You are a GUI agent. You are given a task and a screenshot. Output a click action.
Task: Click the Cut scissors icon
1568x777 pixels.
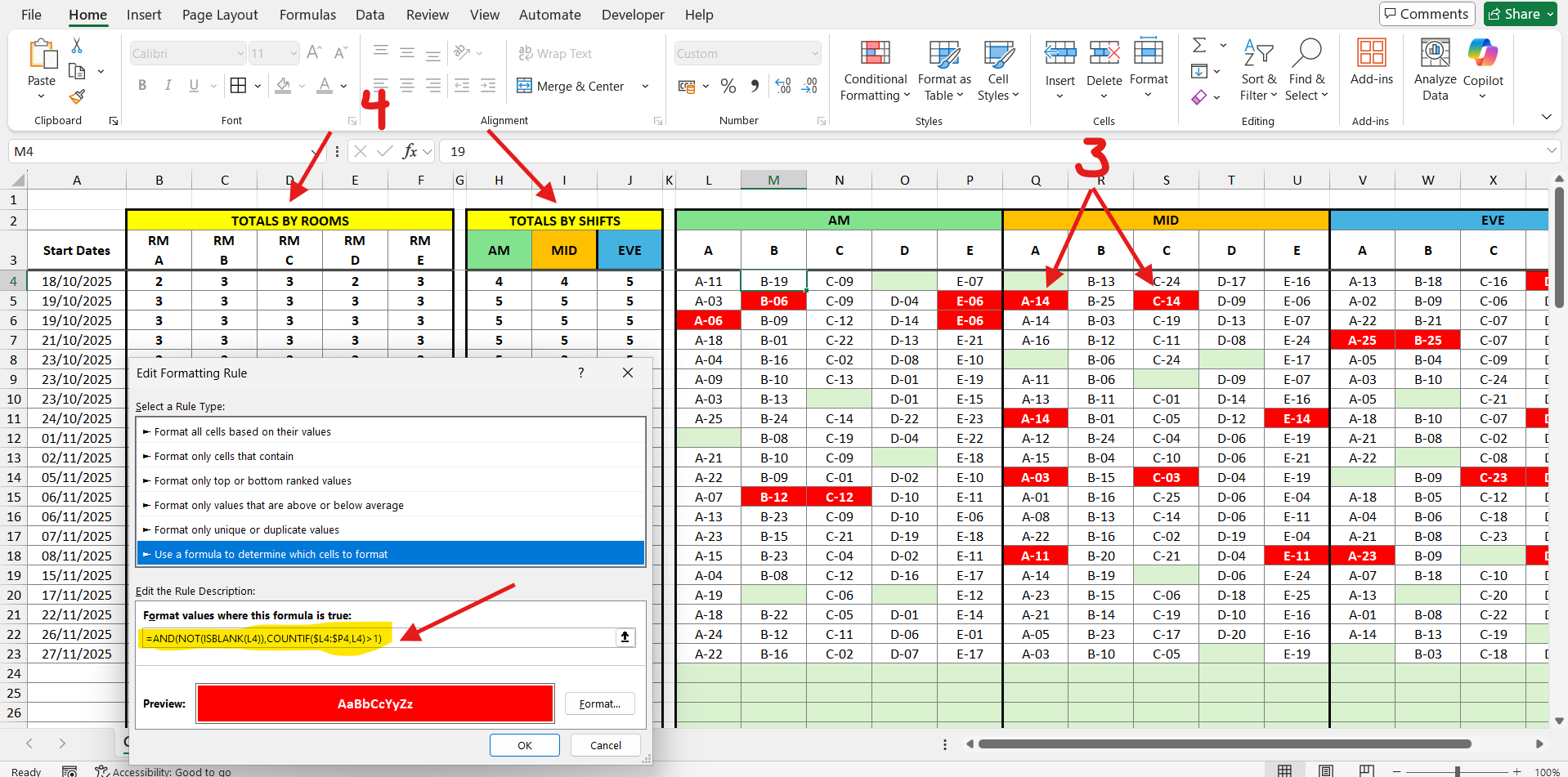tap(77, 45)
